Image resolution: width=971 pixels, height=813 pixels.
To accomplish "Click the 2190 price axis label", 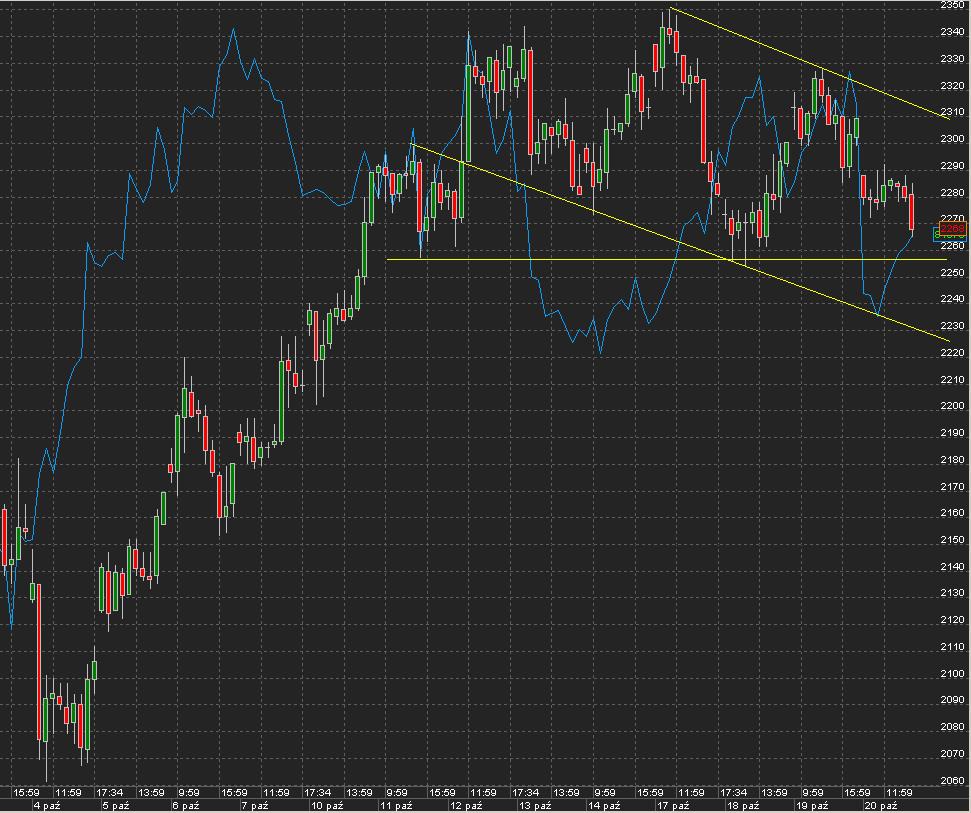I will (x=952, y=433).
